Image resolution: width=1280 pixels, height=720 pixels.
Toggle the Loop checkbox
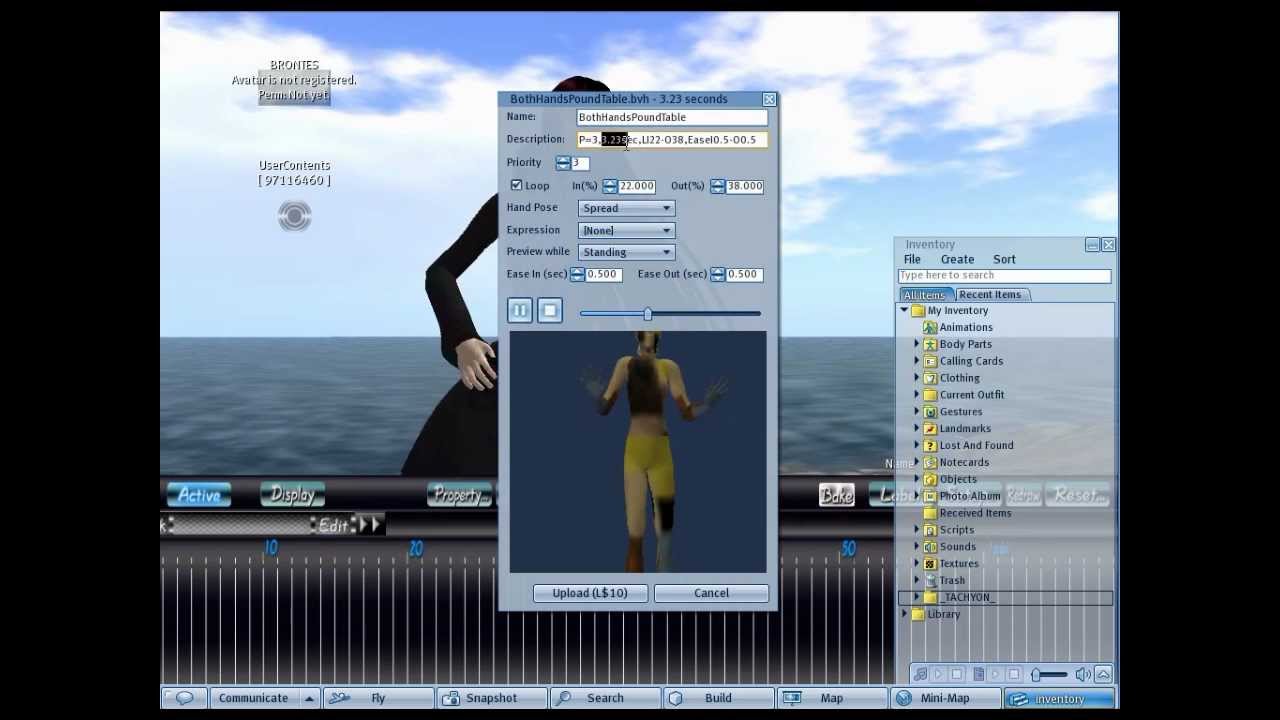[516, 185]
